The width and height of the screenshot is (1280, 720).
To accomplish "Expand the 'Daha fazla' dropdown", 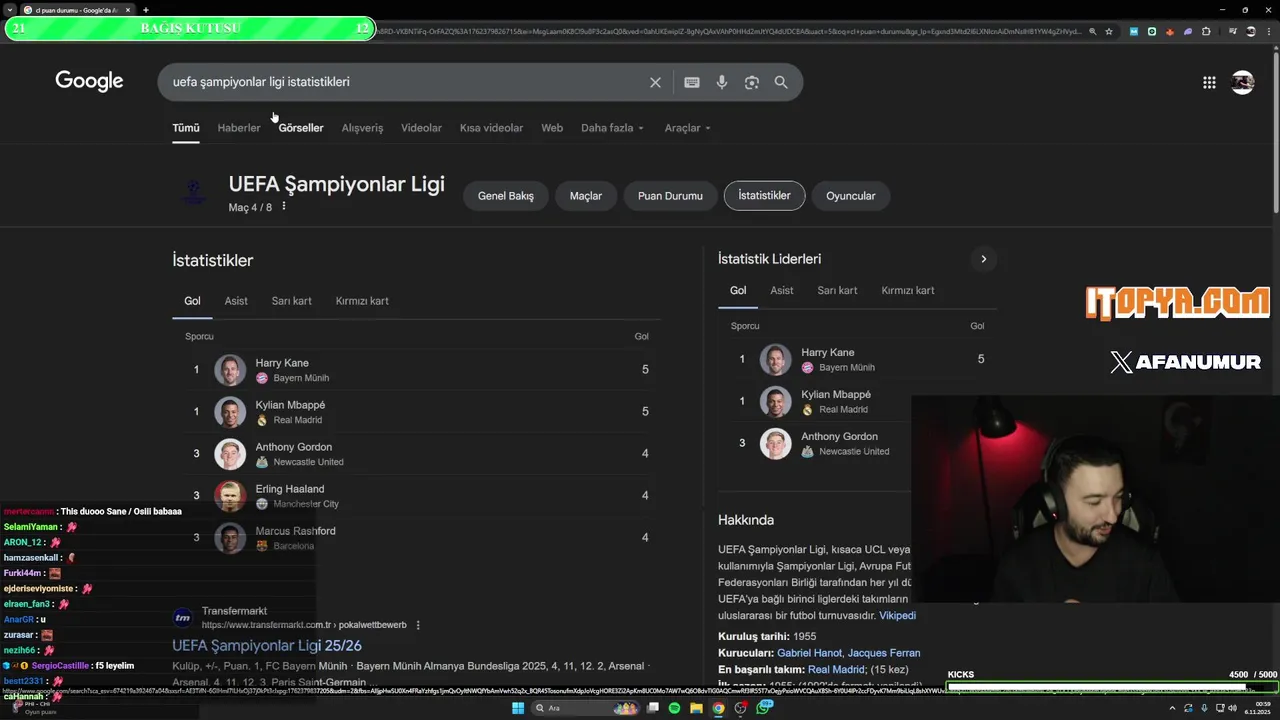I will 612,128.
